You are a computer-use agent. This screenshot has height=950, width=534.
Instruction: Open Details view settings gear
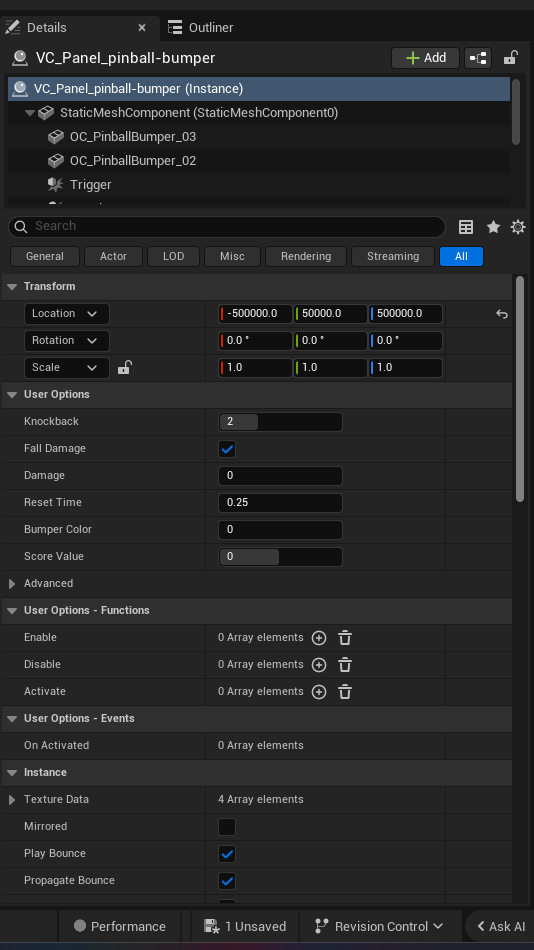[518, 227]
